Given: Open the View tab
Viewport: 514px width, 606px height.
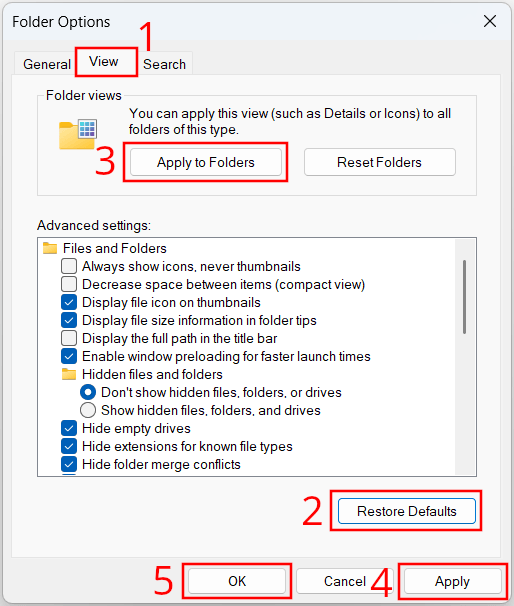Looking at the screenshot, I should tap(104, 61).
